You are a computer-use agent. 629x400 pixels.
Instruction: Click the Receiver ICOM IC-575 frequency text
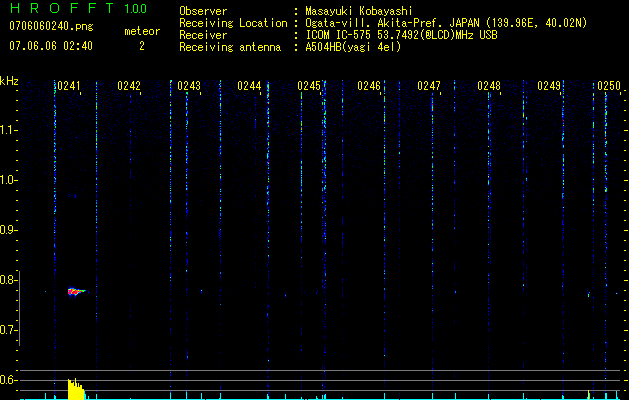[x=401, y=35]
